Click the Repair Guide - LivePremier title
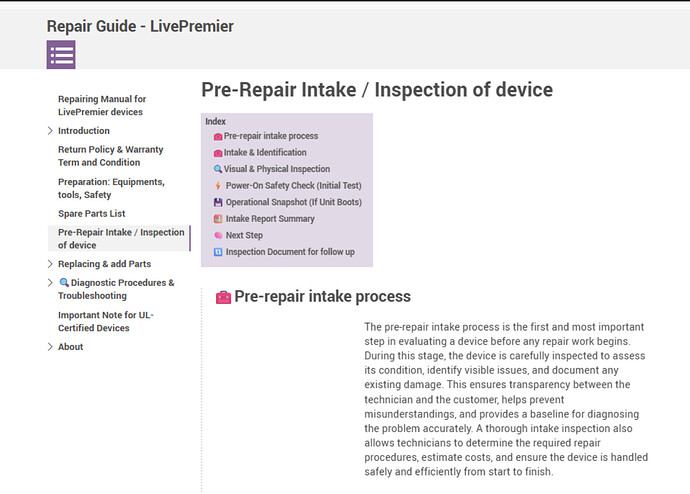Image resolution: width=690 pixels, height=494 pixels. tap(140, 26)
